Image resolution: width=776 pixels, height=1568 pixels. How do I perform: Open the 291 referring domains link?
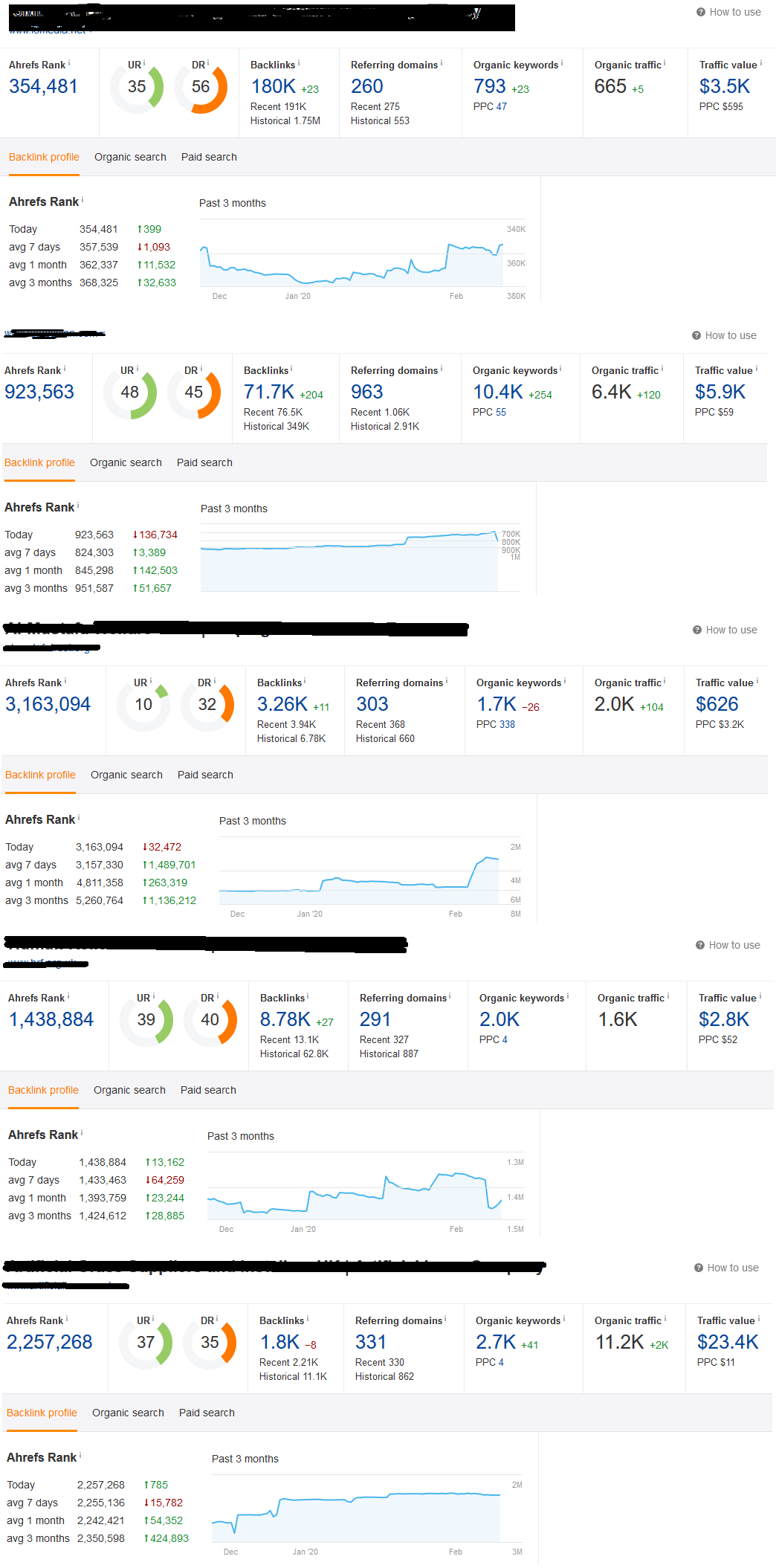click(x=375, y=1019)
